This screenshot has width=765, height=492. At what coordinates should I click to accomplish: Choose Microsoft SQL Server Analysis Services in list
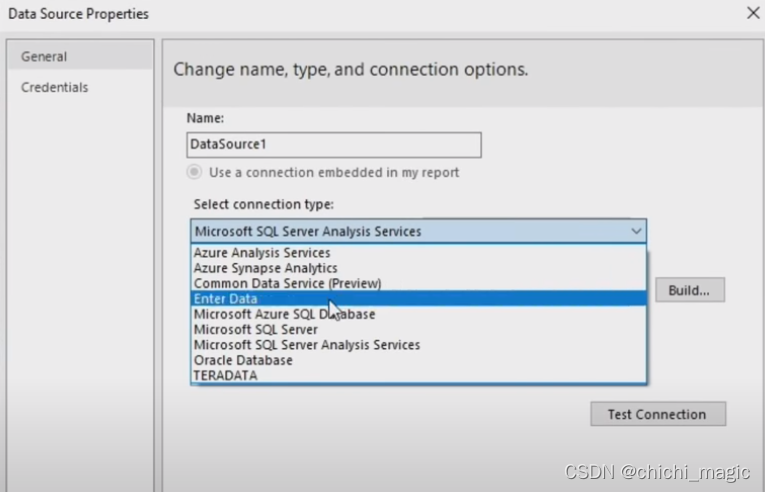[x=418, y=345]
